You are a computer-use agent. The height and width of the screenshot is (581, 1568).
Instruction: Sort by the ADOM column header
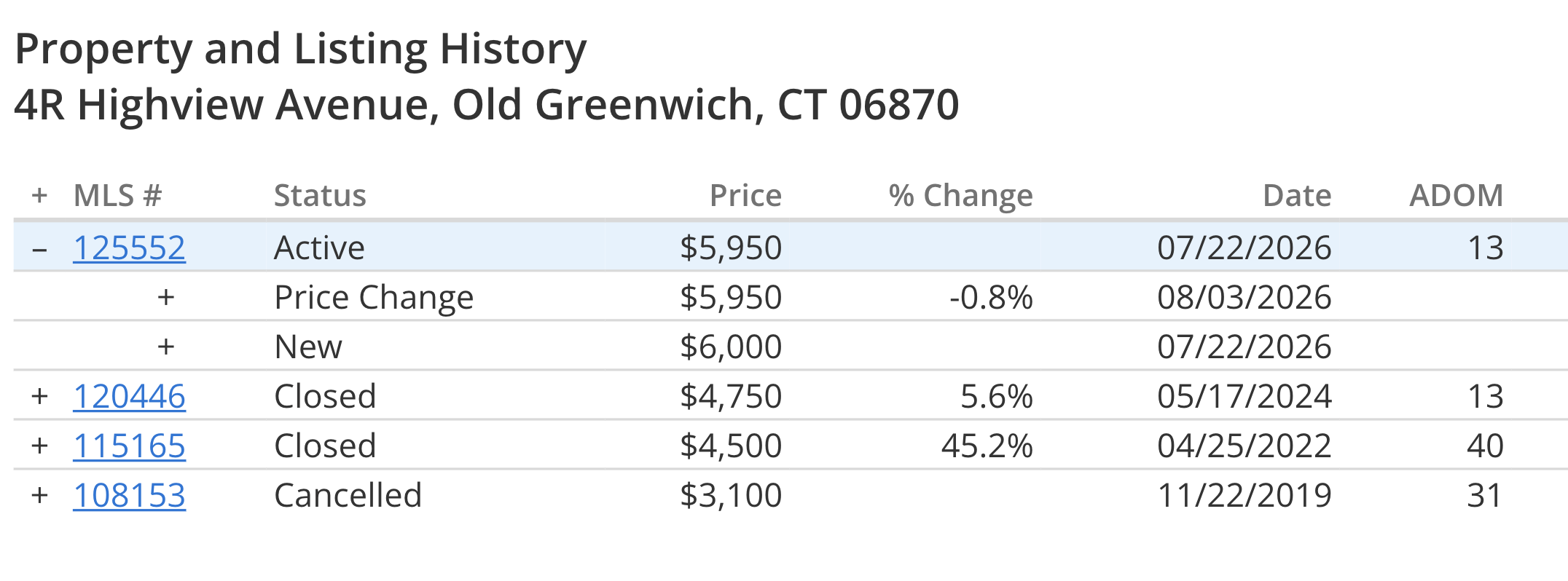[1456, 195]
